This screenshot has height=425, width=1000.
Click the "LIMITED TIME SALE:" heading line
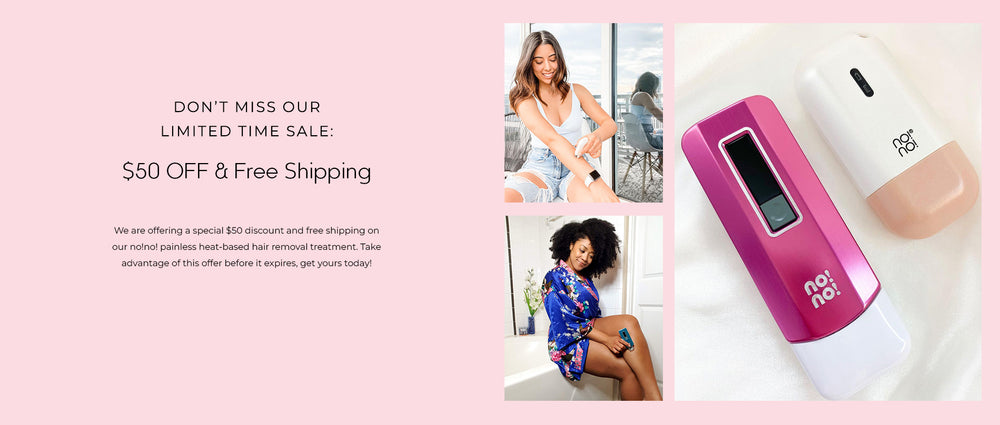click(x=247, y=131)
